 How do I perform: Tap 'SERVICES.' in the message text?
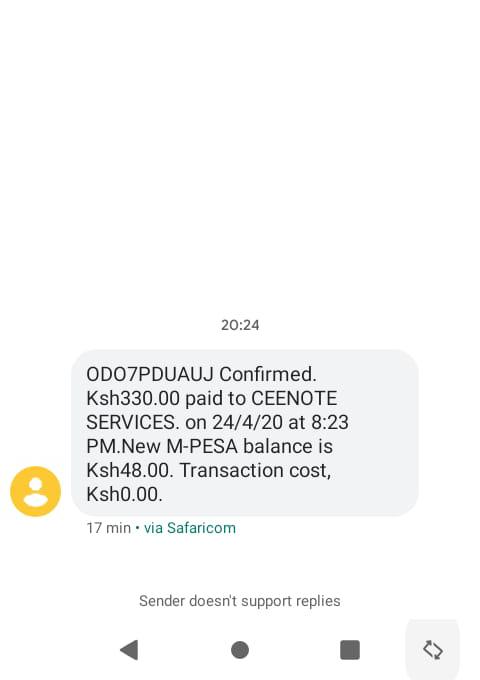tap(133, 422)
